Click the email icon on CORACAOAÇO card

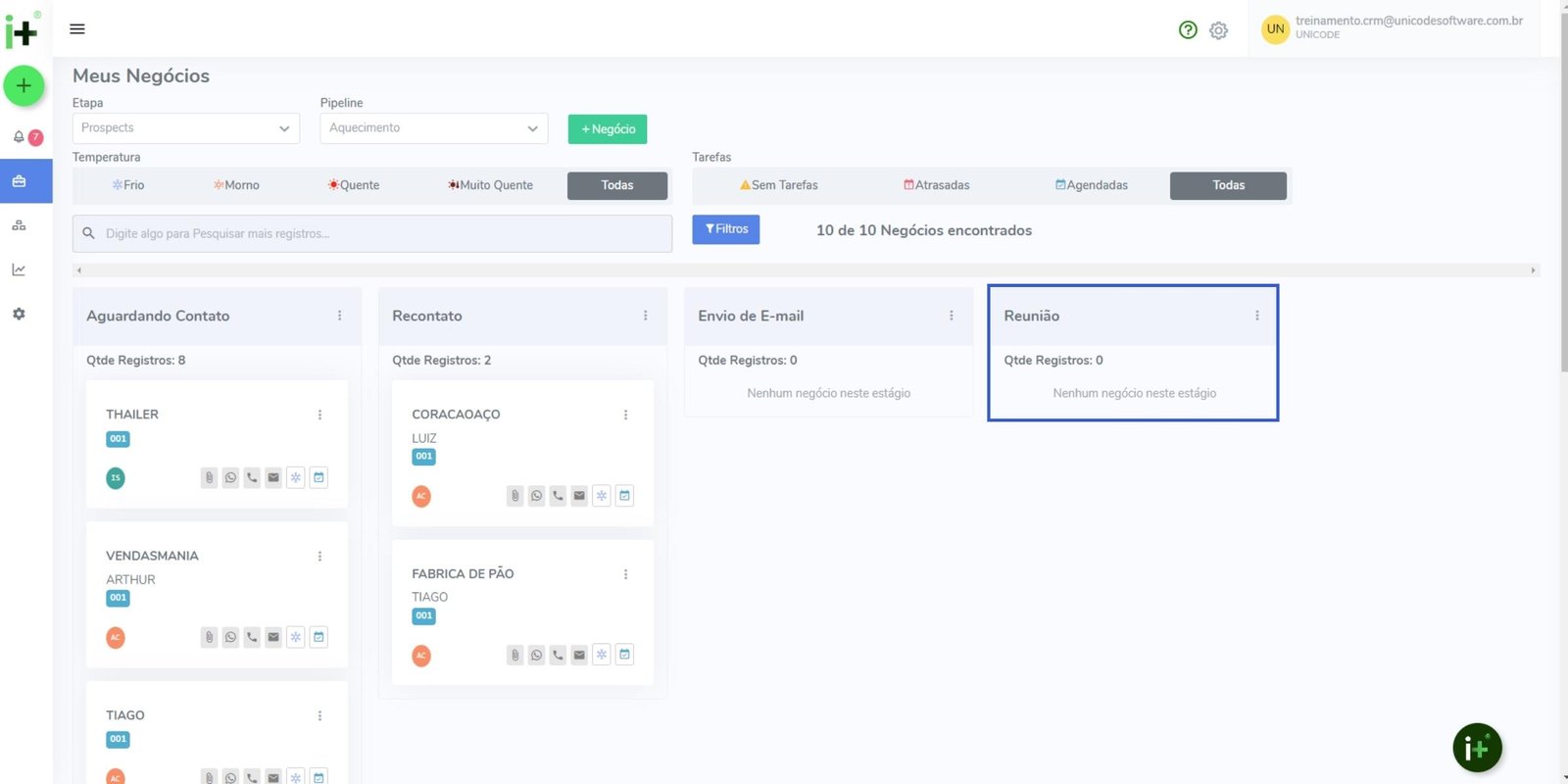click(579, 496)
